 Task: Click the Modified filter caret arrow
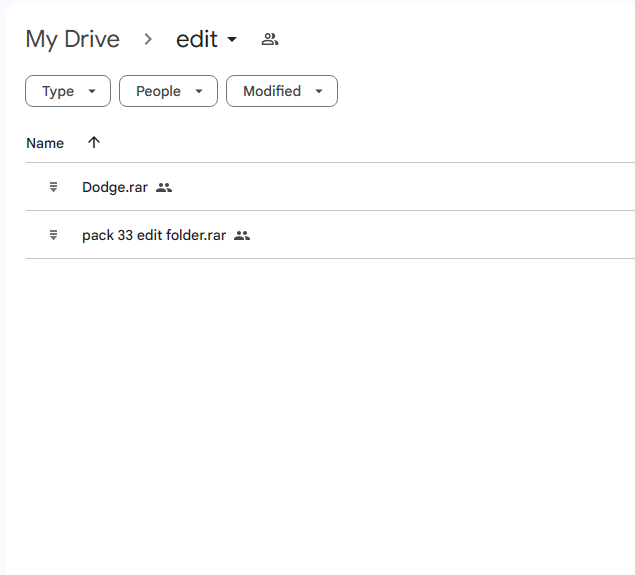[x=319, y=91]
